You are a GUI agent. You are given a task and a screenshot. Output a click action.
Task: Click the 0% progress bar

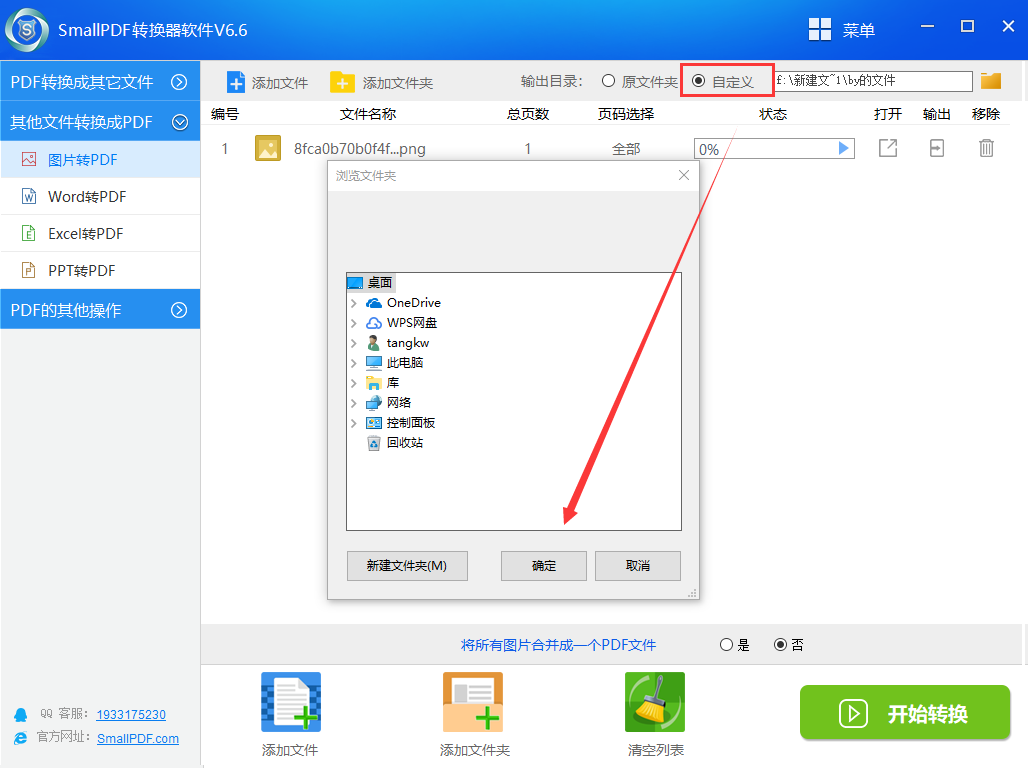[774, 148]
